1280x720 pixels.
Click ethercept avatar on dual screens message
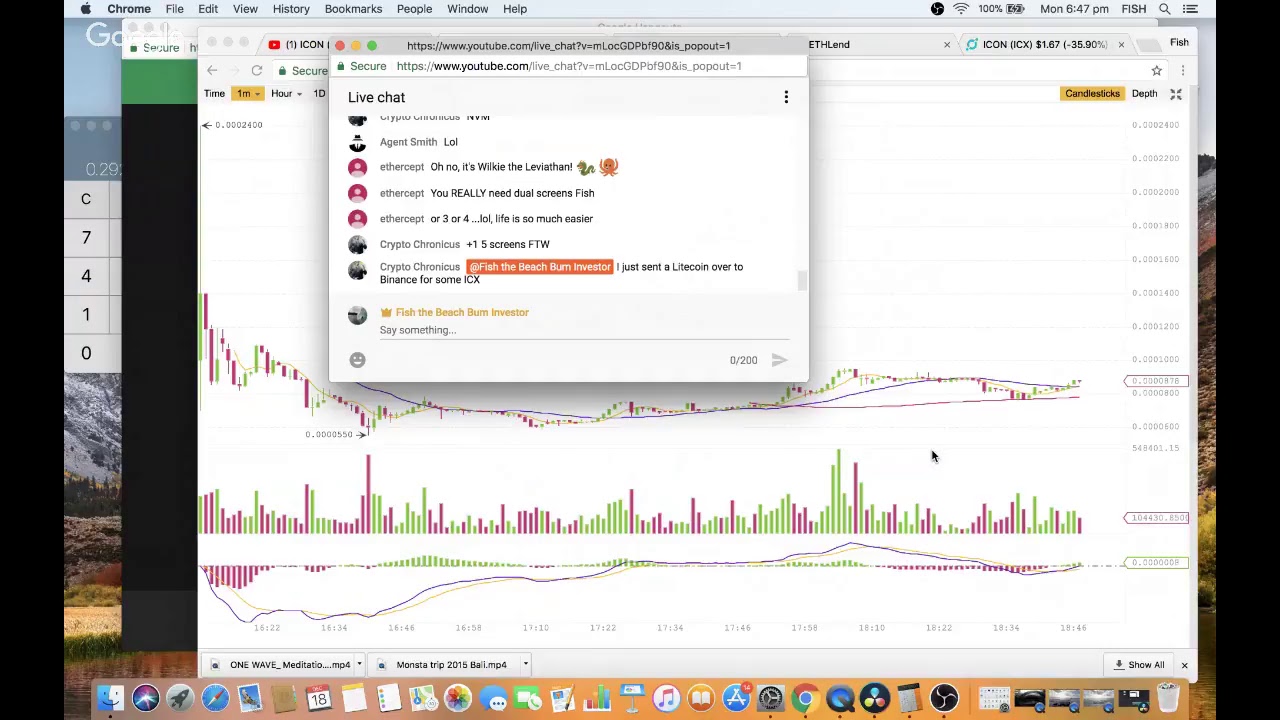tap(357, 193)
